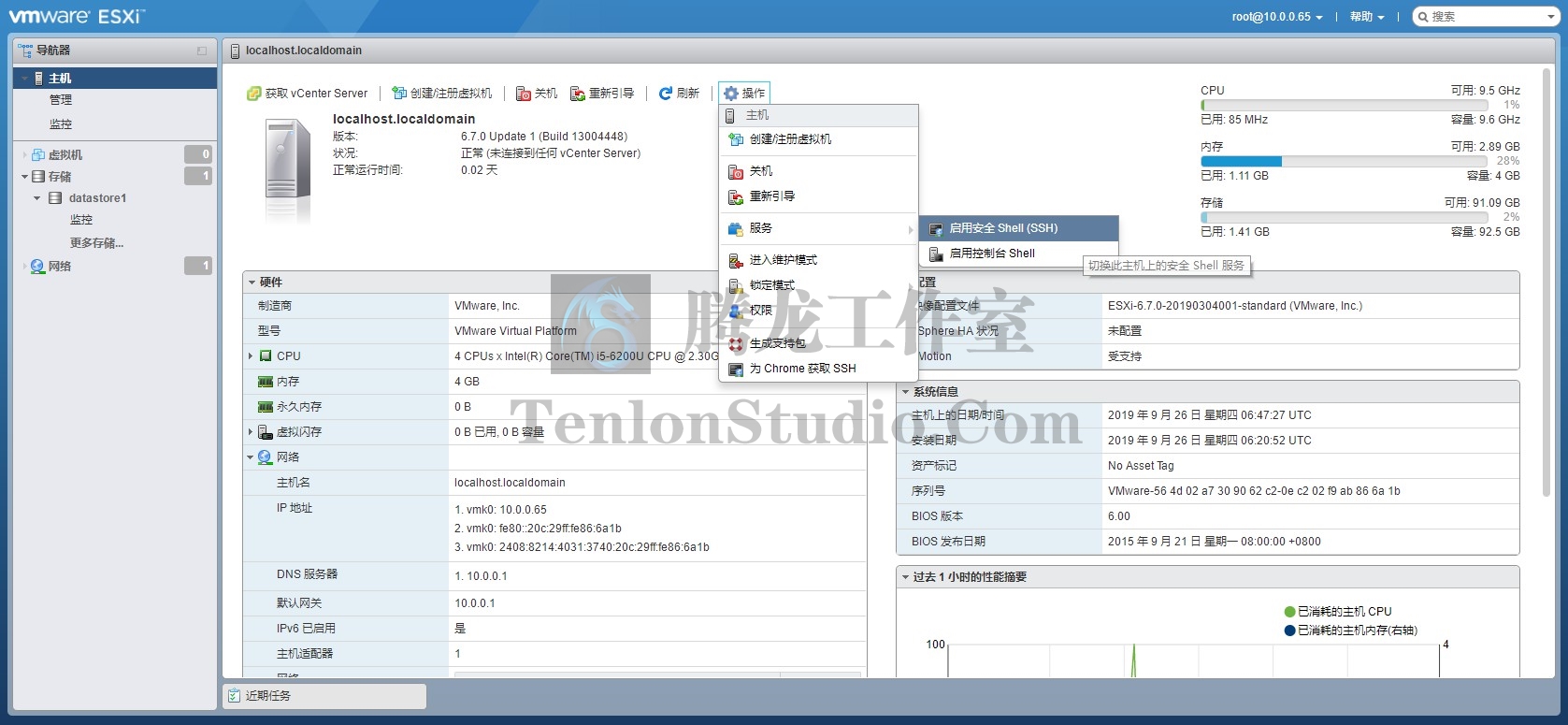Select datastore1 in the navigator tree
The image size is (1568, 725).
[97, 198]
